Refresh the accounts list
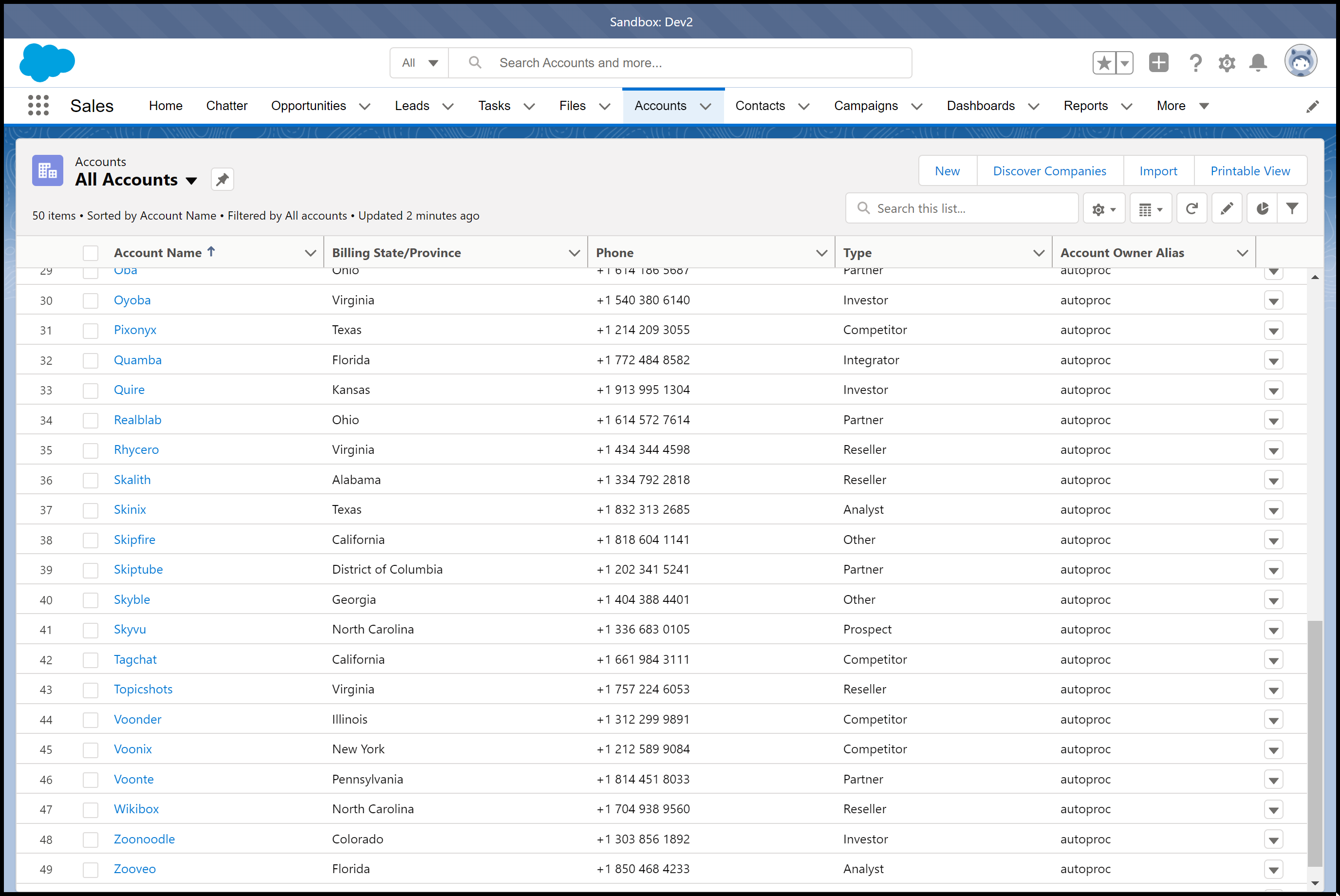This screenshot has height=896, width=1340. click(x=1191, y=209)
